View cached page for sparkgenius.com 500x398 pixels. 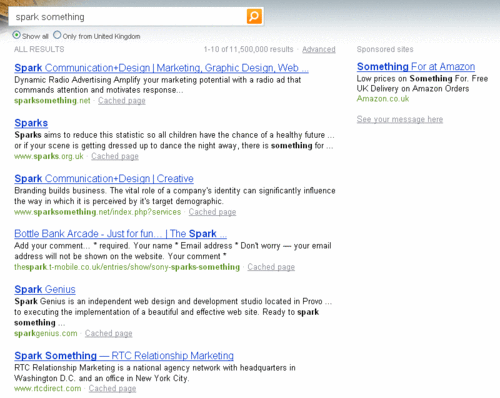tap(108, 333)
